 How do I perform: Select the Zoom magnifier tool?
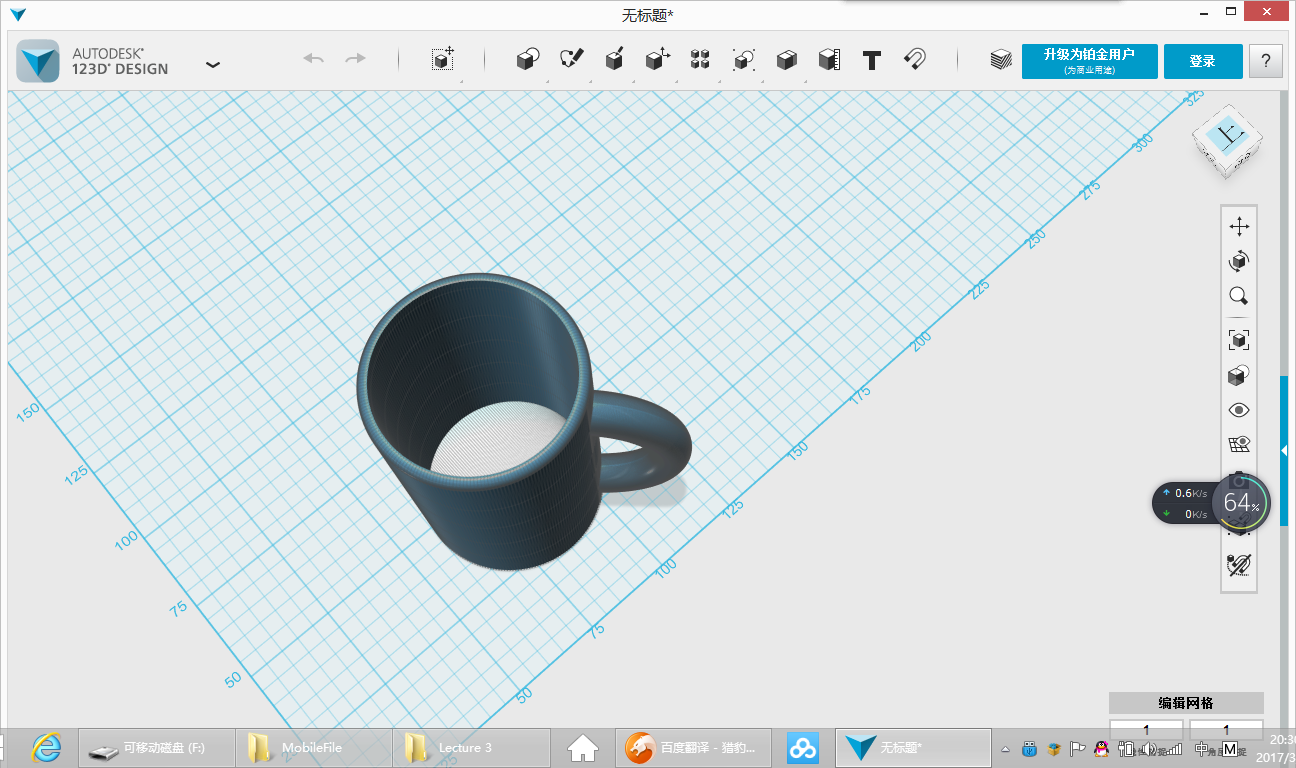(x=1239, y=296)
